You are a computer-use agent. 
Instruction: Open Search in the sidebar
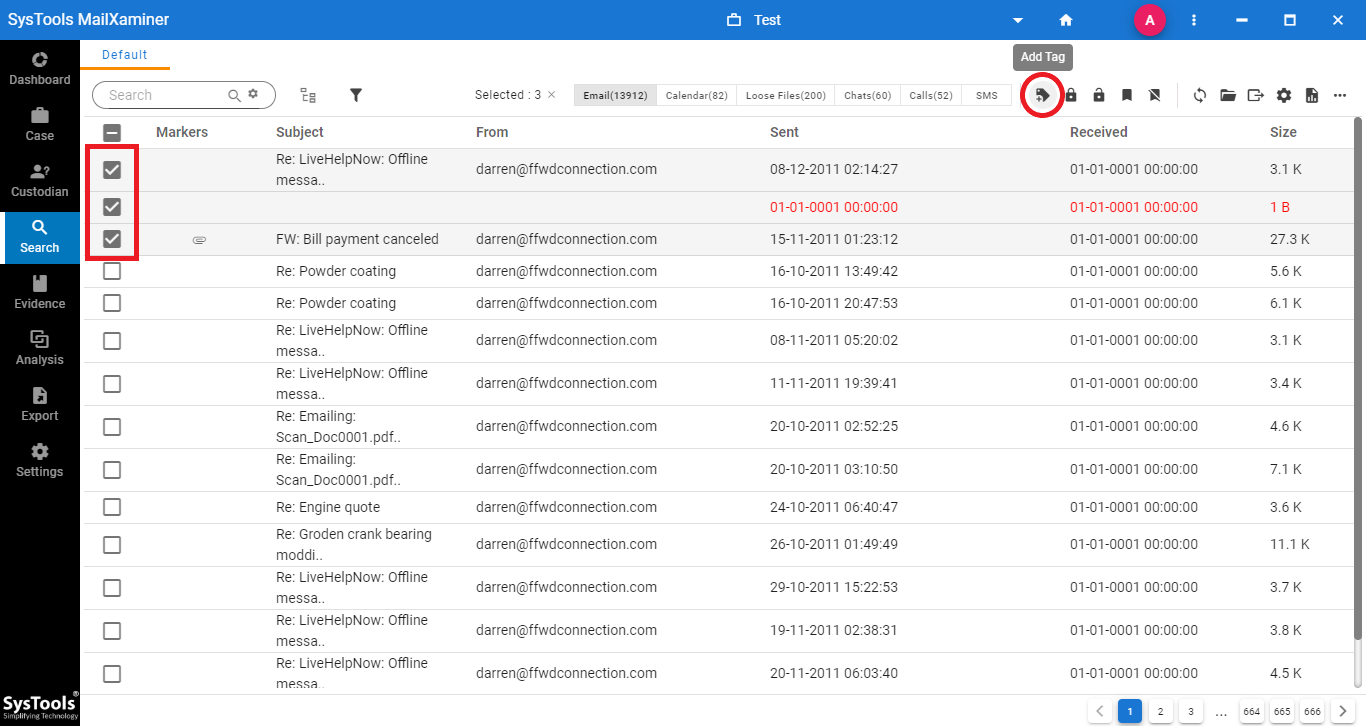(x=40, y=237)
